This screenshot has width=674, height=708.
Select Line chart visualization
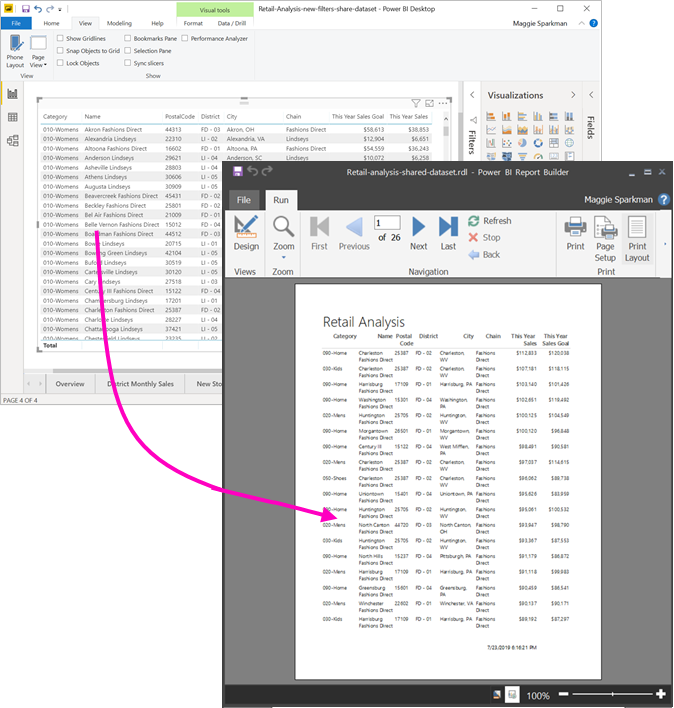pyautogui.click(x=491, y=130)
